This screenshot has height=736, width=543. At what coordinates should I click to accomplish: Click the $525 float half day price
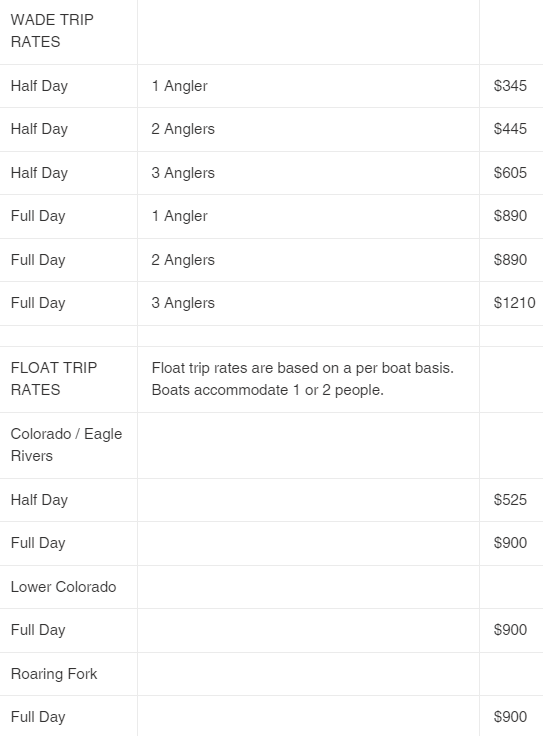point(510,500)
